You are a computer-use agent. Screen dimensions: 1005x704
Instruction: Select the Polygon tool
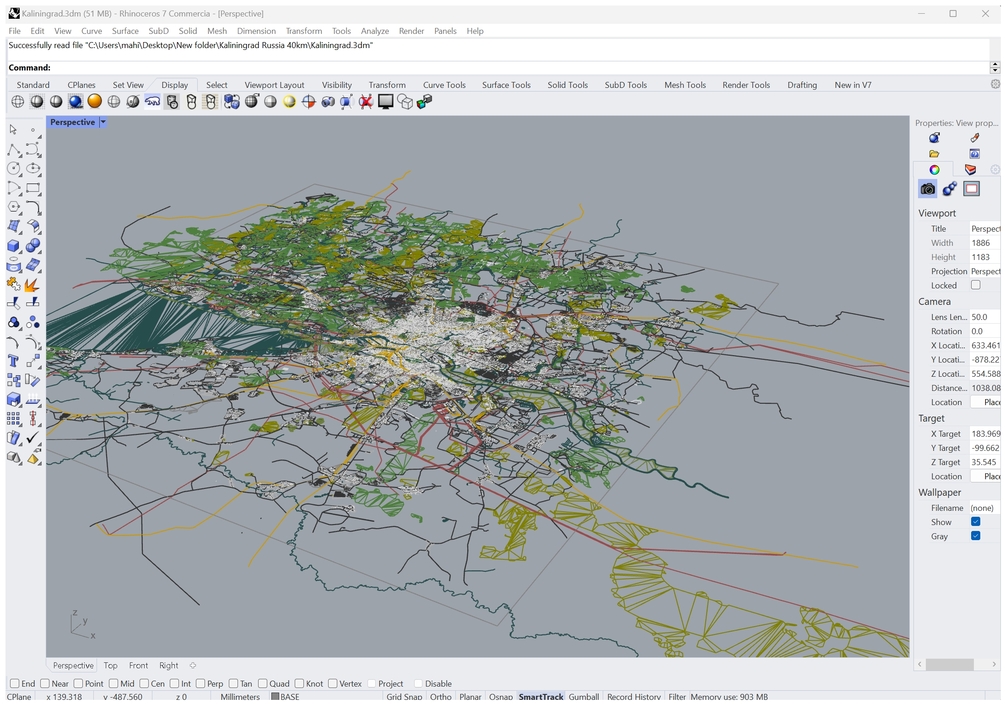[x=13, y=207]
